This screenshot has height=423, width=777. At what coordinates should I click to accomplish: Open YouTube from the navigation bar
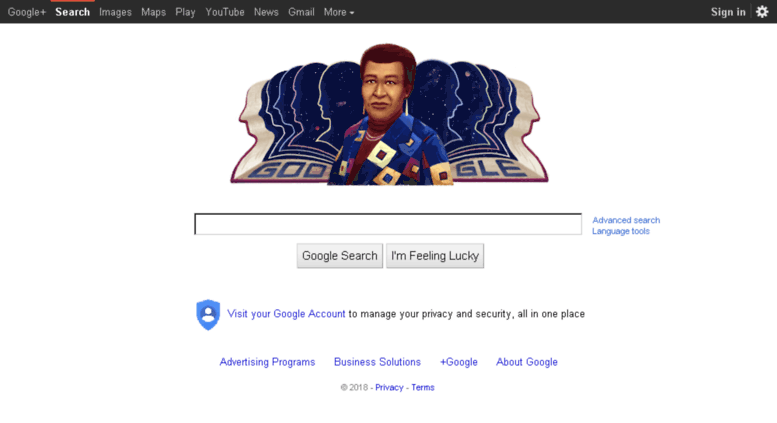point(225,12)
